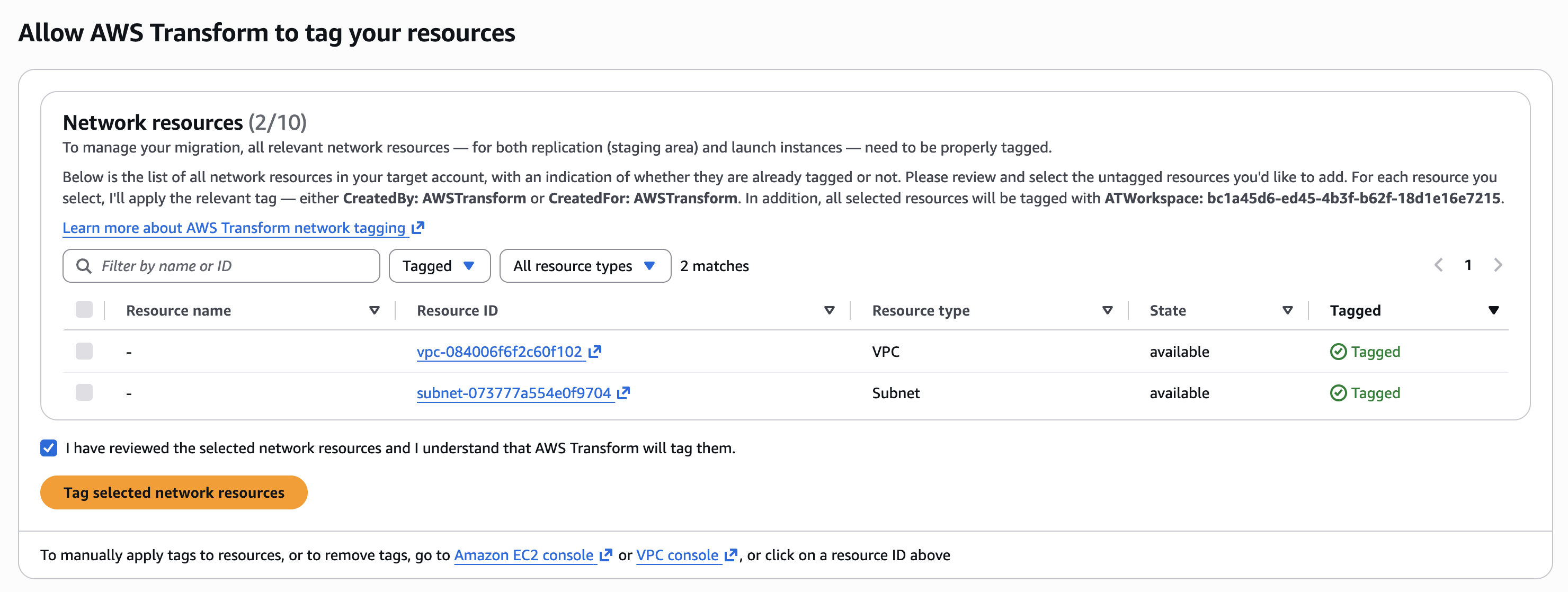Focus the Filter by name or ID field
1568x592 pixels.
[x=221, y=266]
